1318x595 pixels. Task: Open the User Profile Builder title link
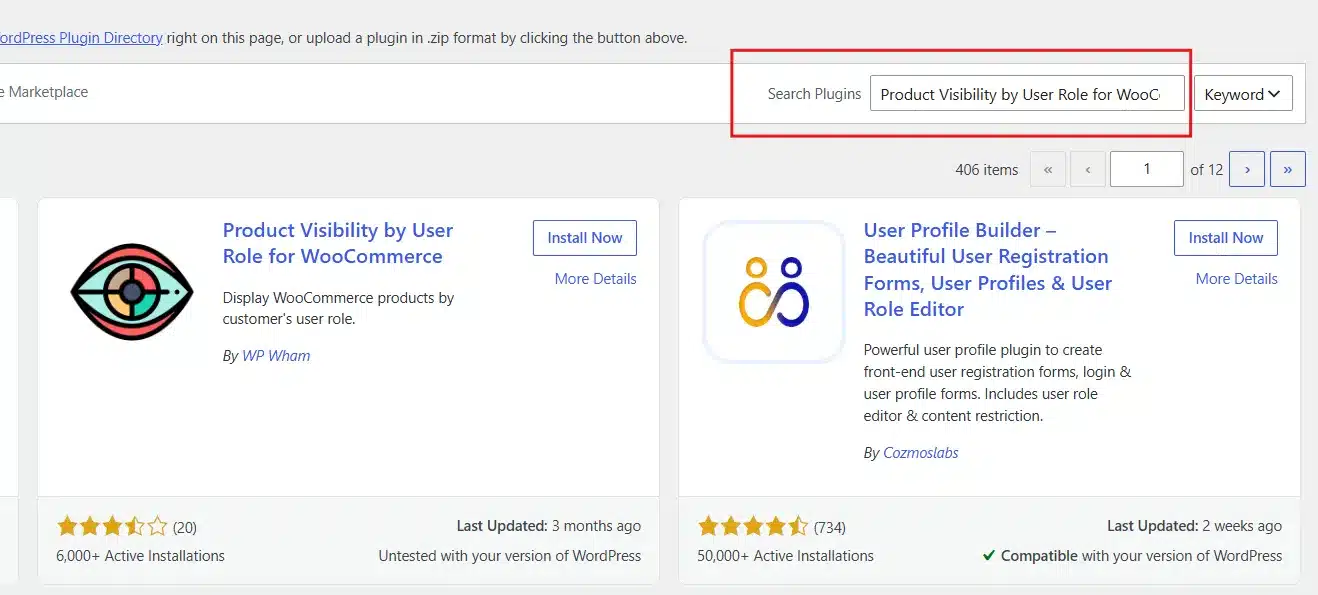pyautogui.click(x=988, y=269)
